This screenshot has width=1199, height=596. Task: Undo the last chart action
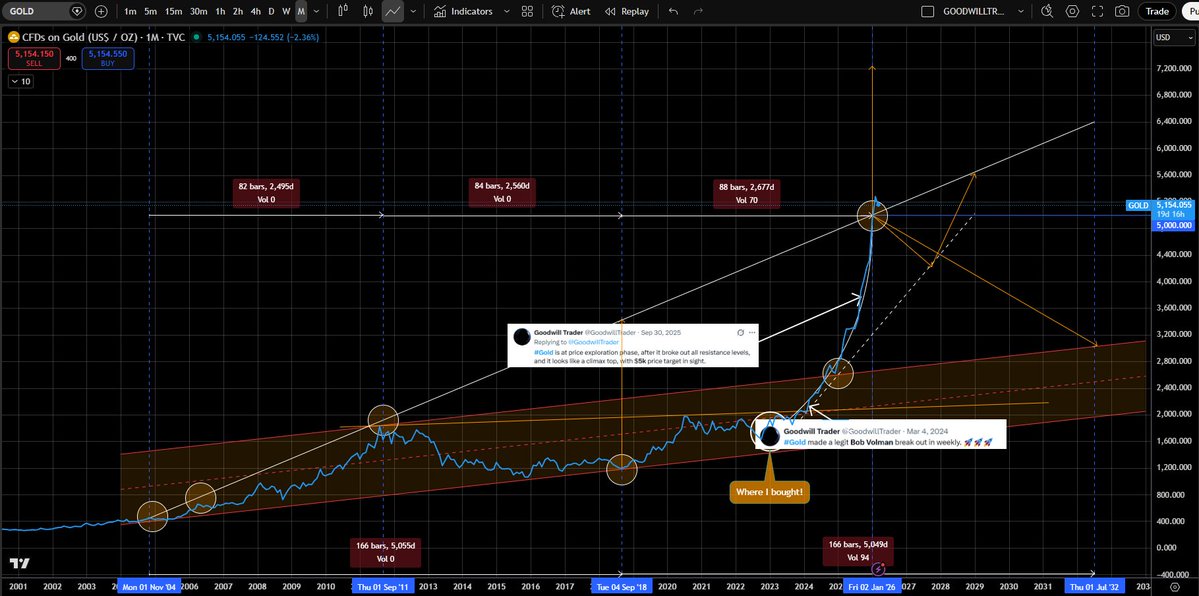pyautogui.click(x=673, y=11)
